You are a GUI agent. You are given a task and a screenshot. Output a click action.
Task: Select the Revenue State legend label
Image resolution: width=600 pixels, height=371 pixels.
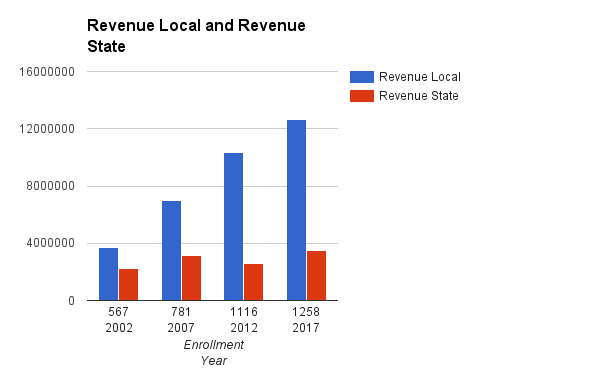coord(419,96)
